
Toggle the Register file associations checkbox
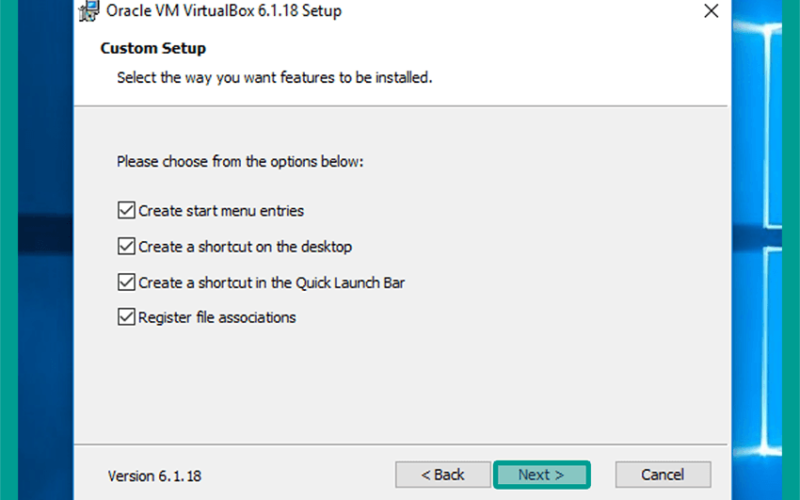tap(126, 317)
